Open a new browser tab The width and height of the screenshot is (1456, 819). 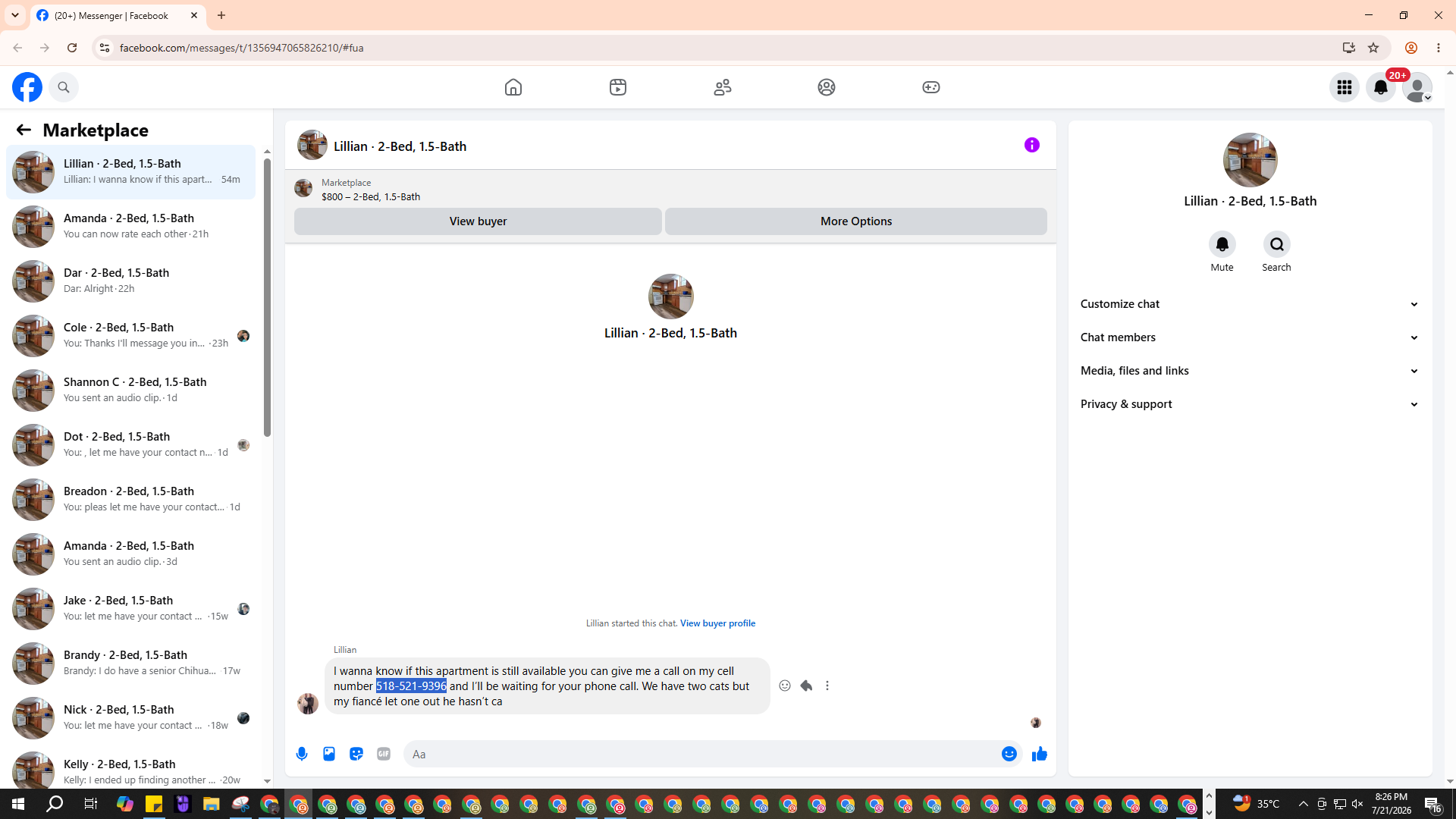221,15
